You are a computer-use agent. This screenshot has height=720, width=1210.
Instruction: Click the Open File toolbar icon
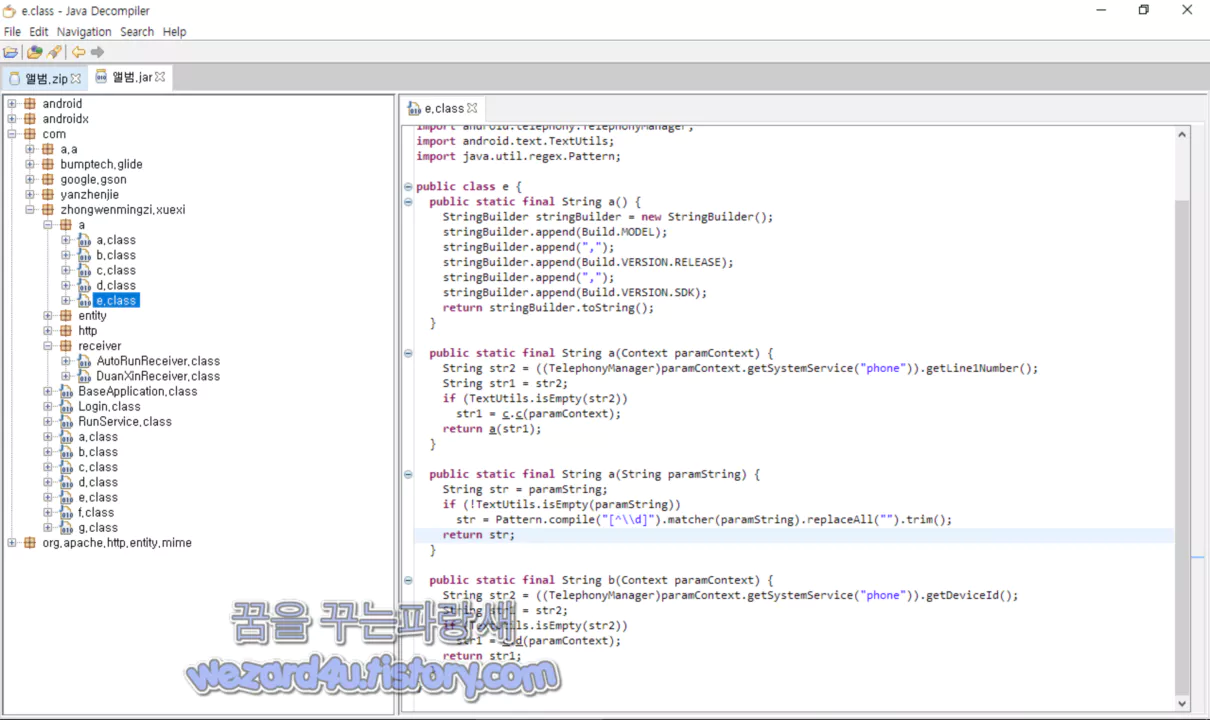pos(11,52)
